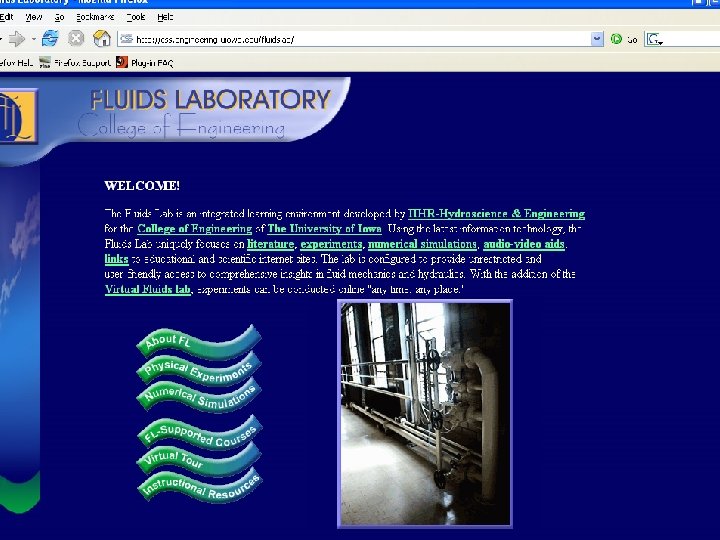Screen dimensions: 720x540
Task: Follow the College of Engineering link
Action: [x=195, y=229]
